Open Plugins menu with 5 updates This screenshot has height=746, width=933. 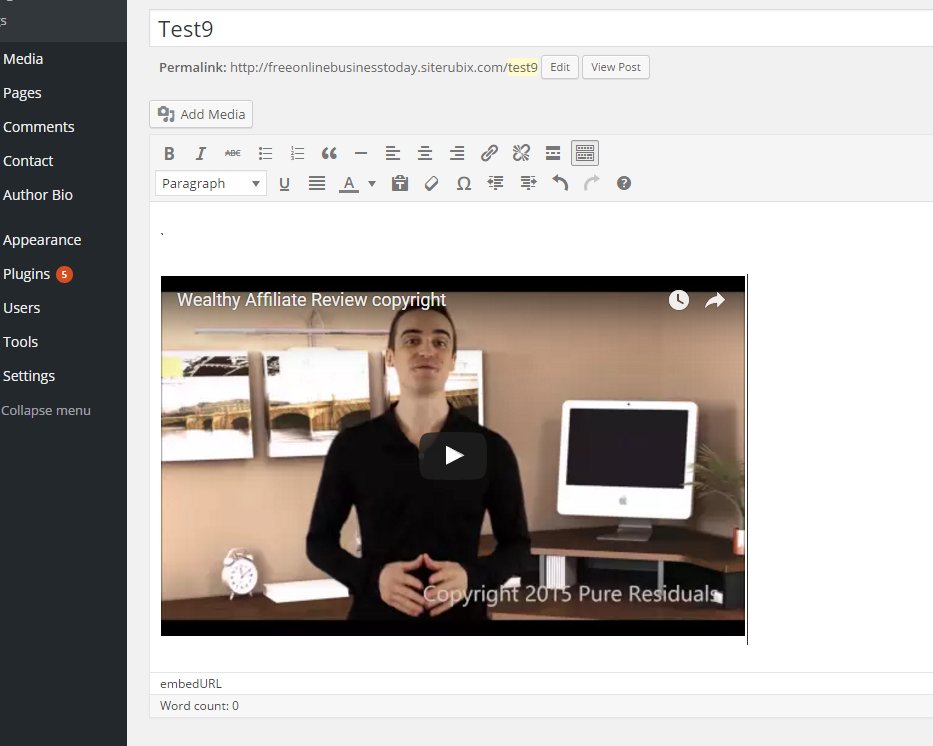[x=37, y=274]
